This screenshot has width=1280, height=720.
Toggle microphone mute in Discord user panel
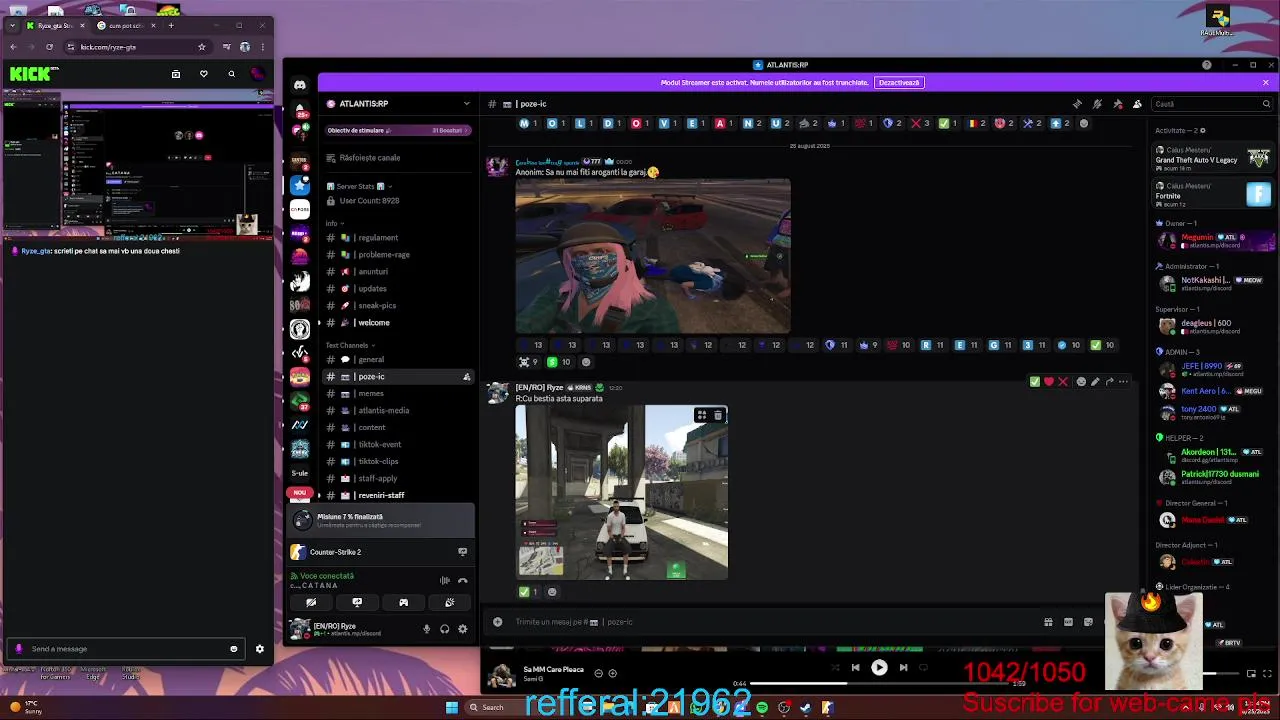click(427, 629)
